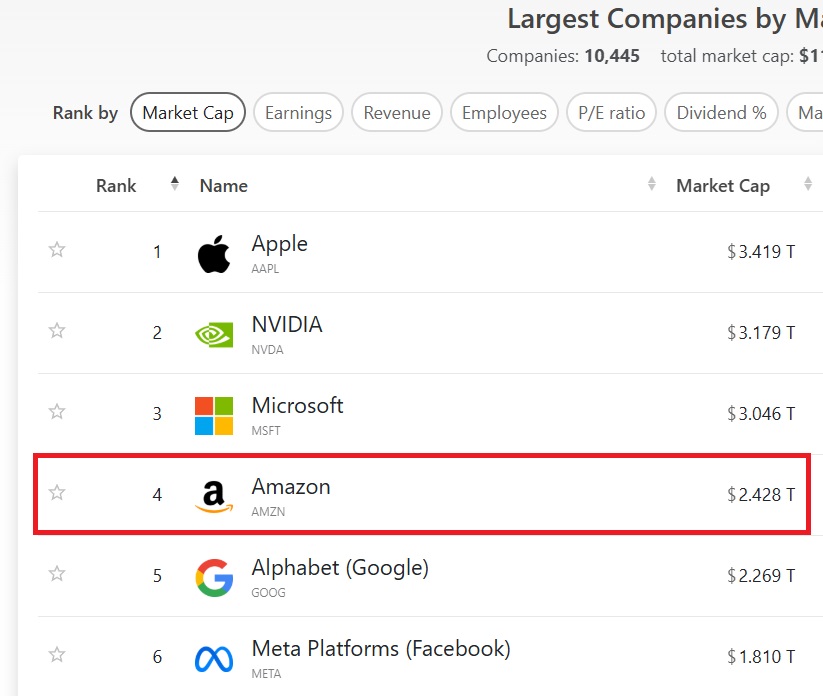Star Apple as a favorite
823x696 pixels.
(57, 250)
